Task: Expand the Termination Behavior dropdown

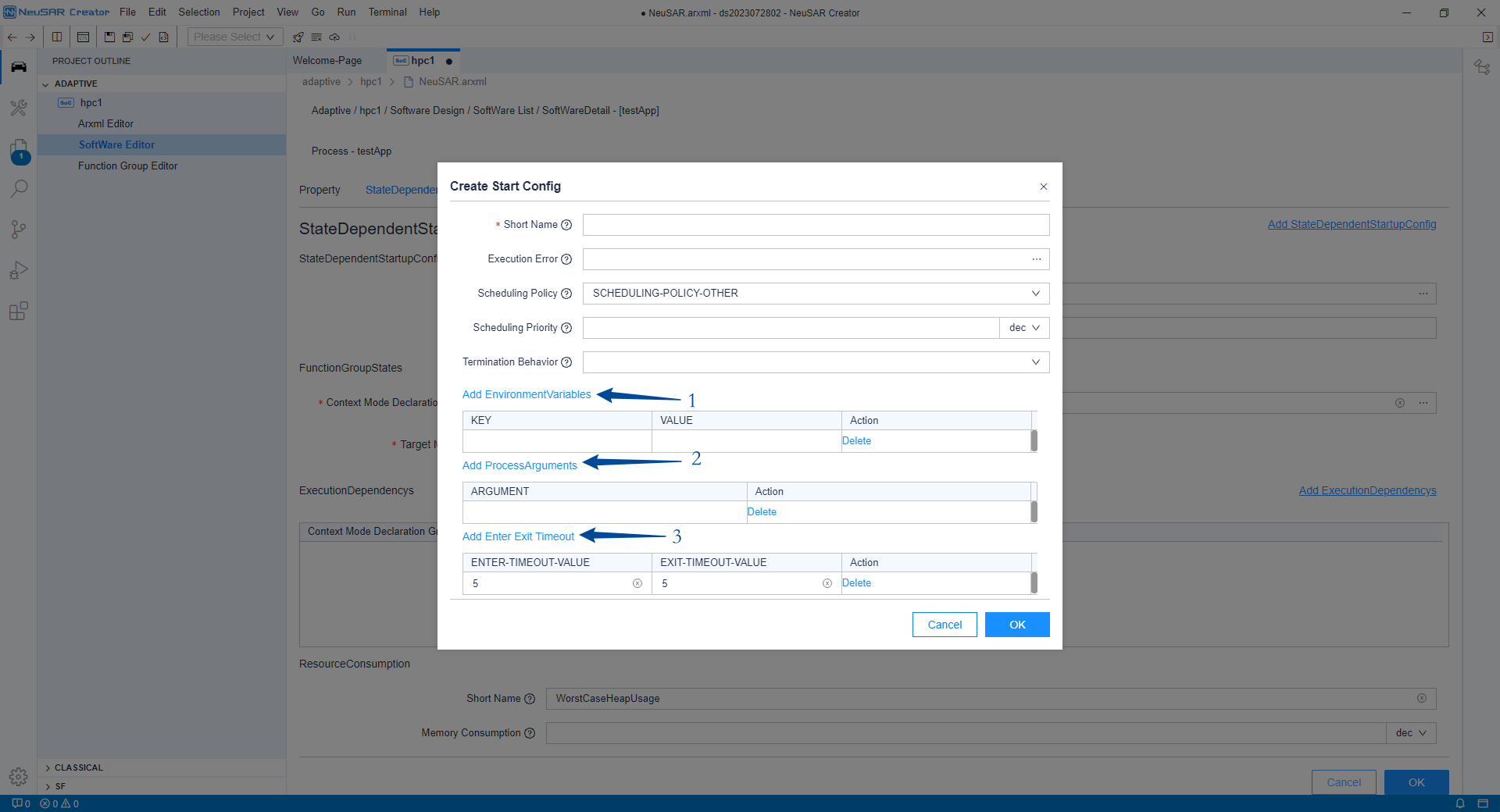Action: (x=1035, y=362)
